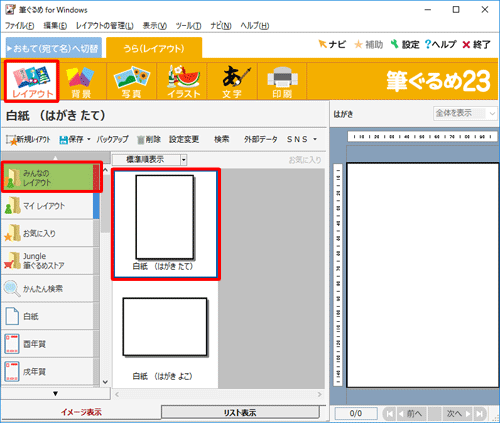Switch to イメージ表示 view mode
The width and height of the screenshot is (500, 423).
[x=81, y=412]
